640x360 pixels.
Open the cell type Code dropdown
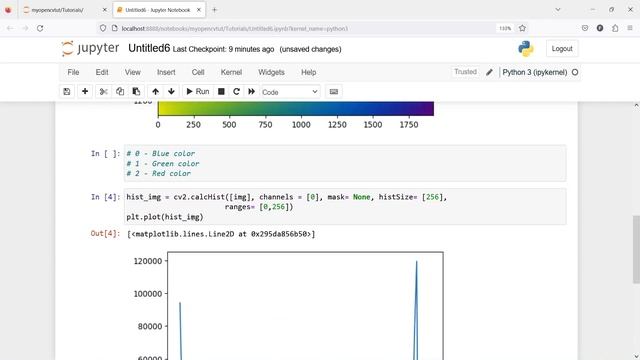pos(290,92)
